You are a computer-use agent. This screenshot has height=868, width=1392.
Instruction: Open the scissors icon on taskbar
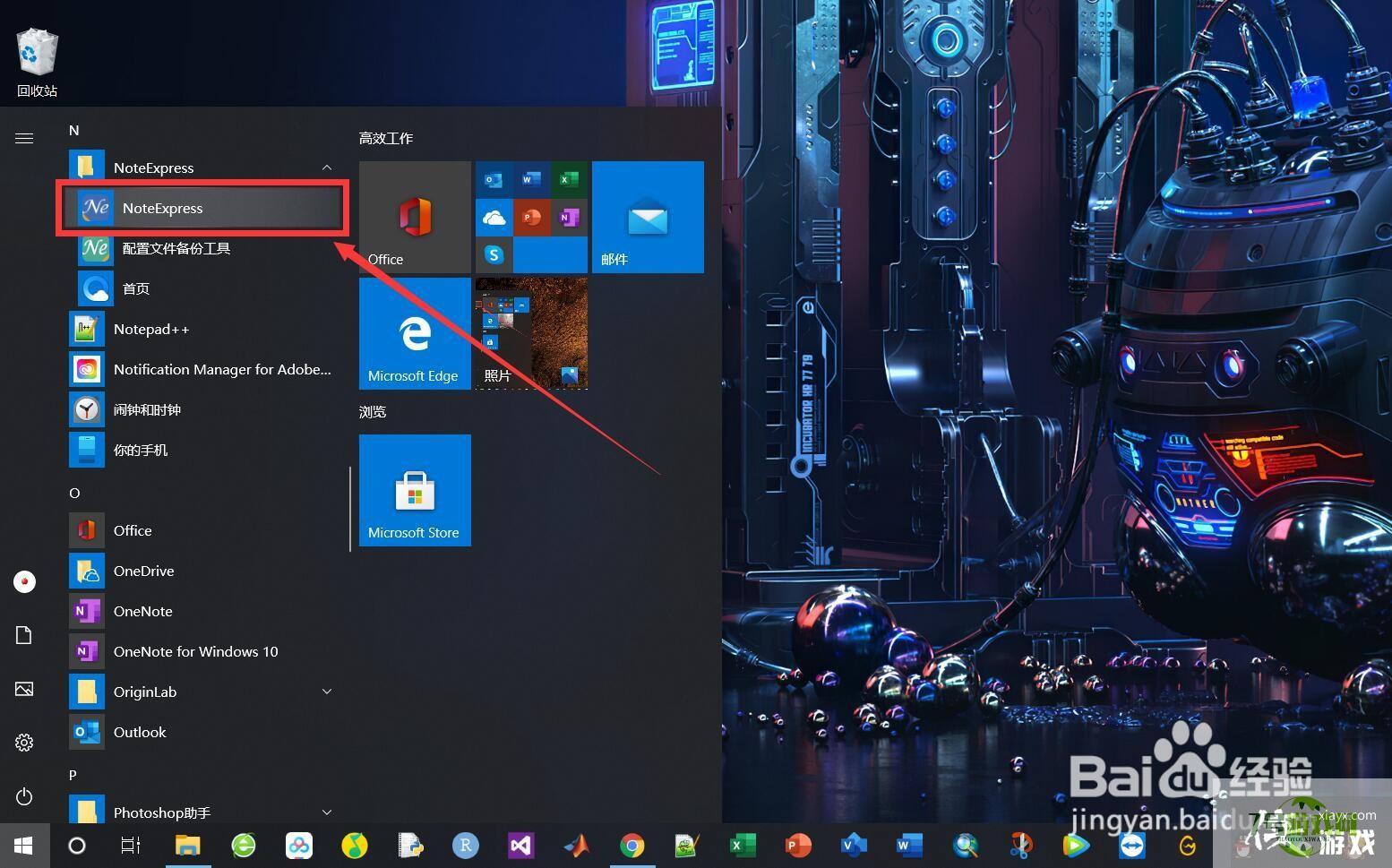pos(1020,845)
